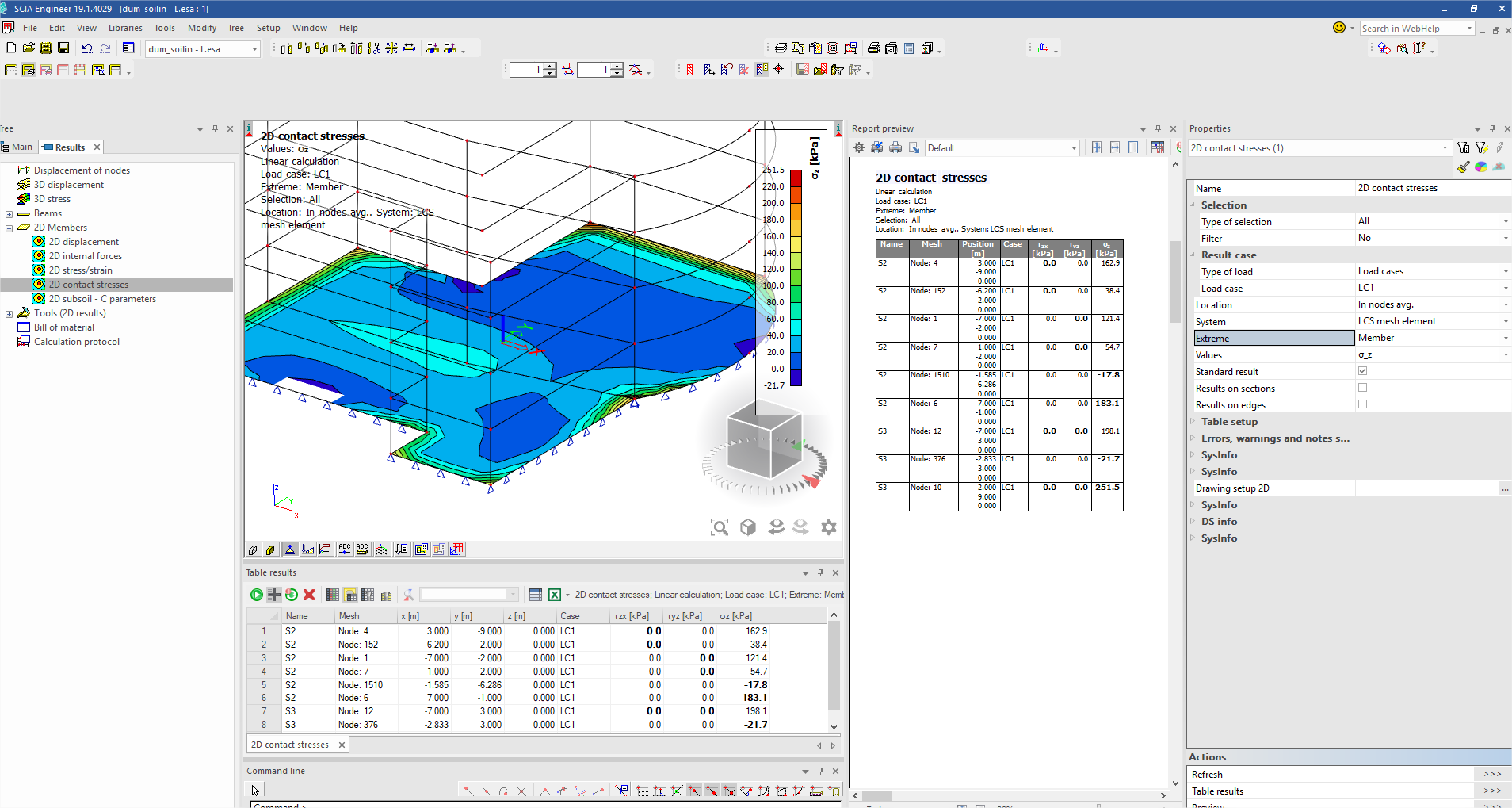This screenshot has height=808, width=1512.
Task: Click the 3D cube view icon in the viewport
Action: tap(748, 527)
